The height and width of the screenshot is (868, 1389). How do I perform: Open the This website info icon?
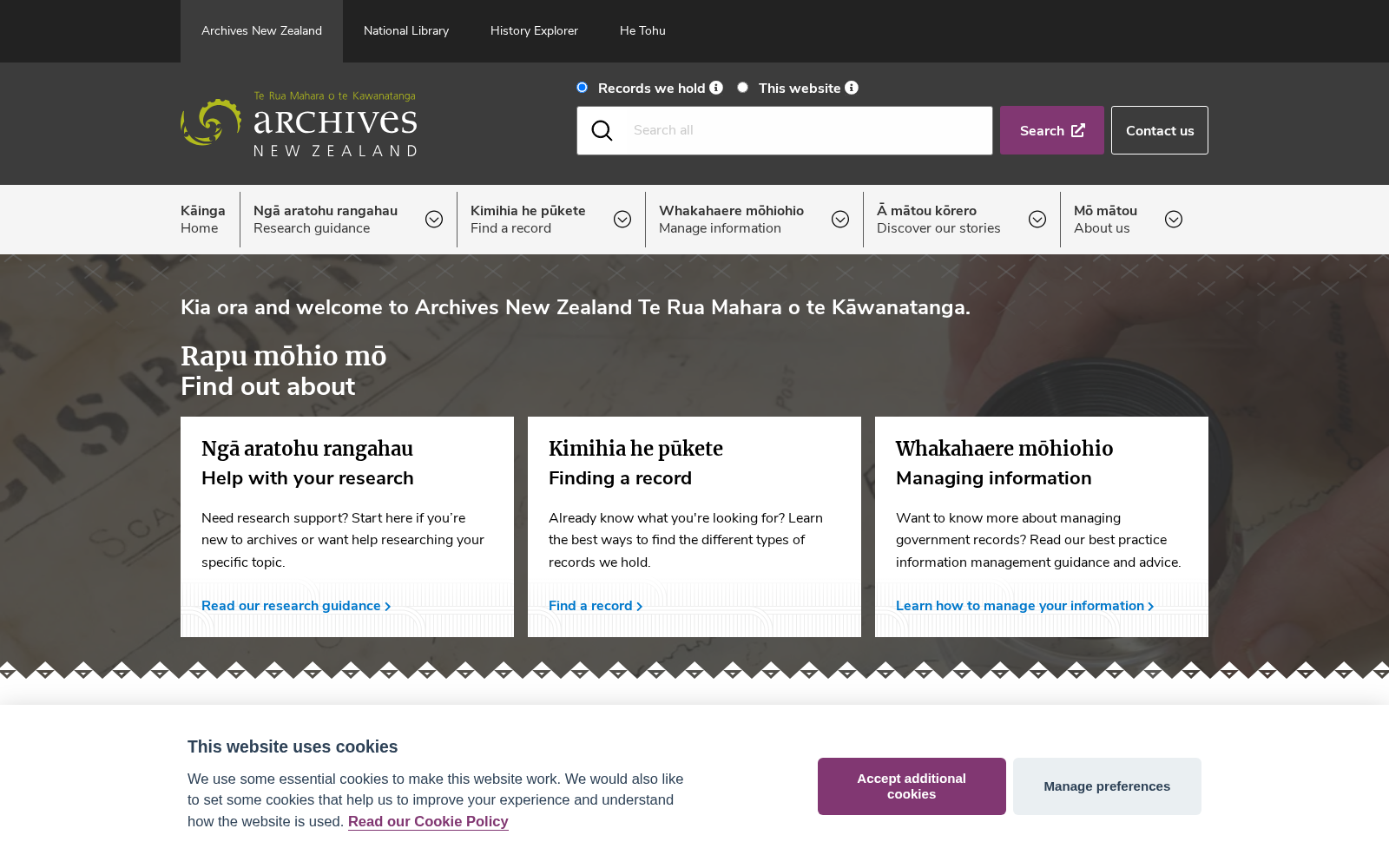[852, 88]
